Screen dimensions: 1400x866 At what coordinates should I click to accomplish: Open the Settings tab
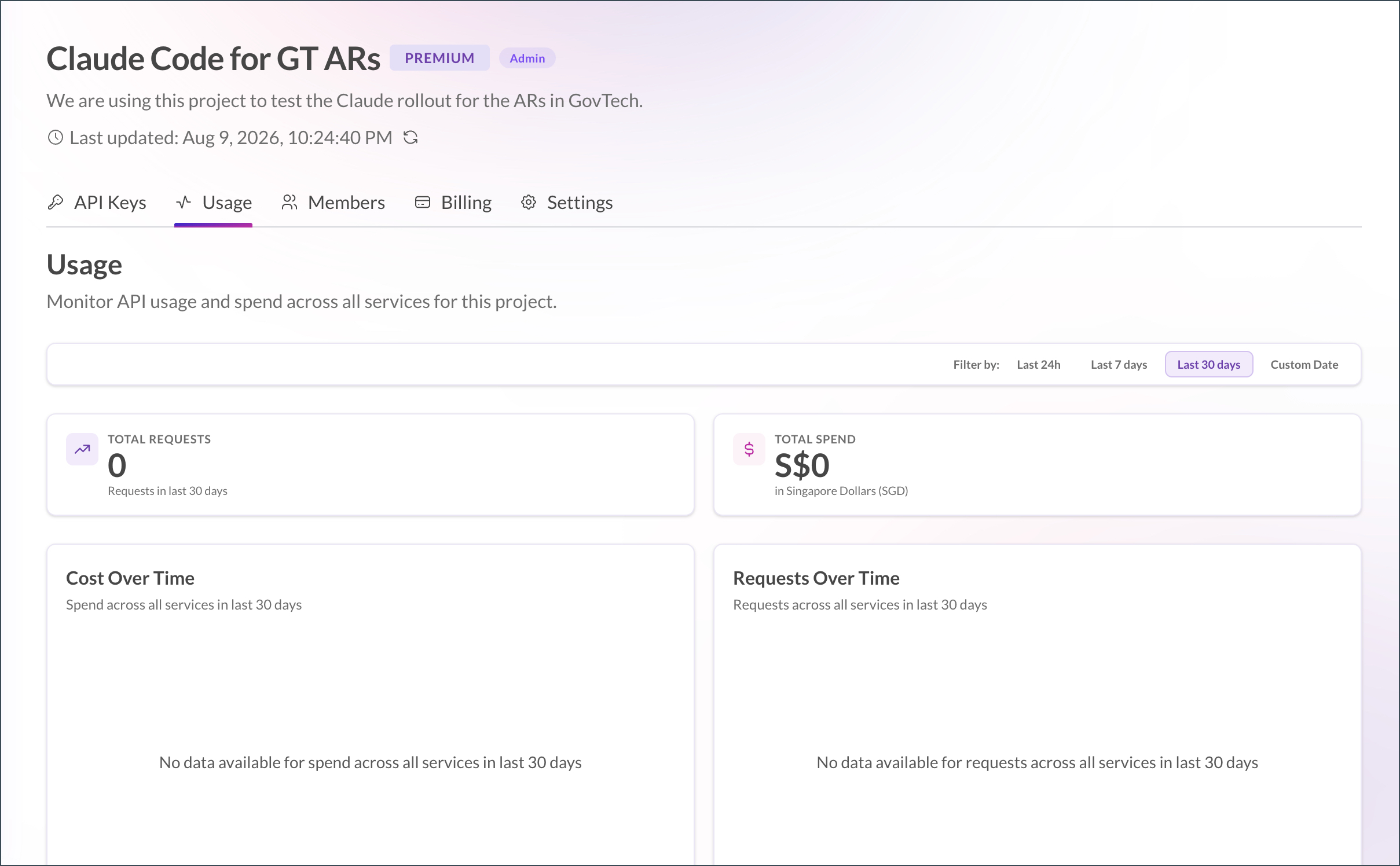click(x=567, y=203)
